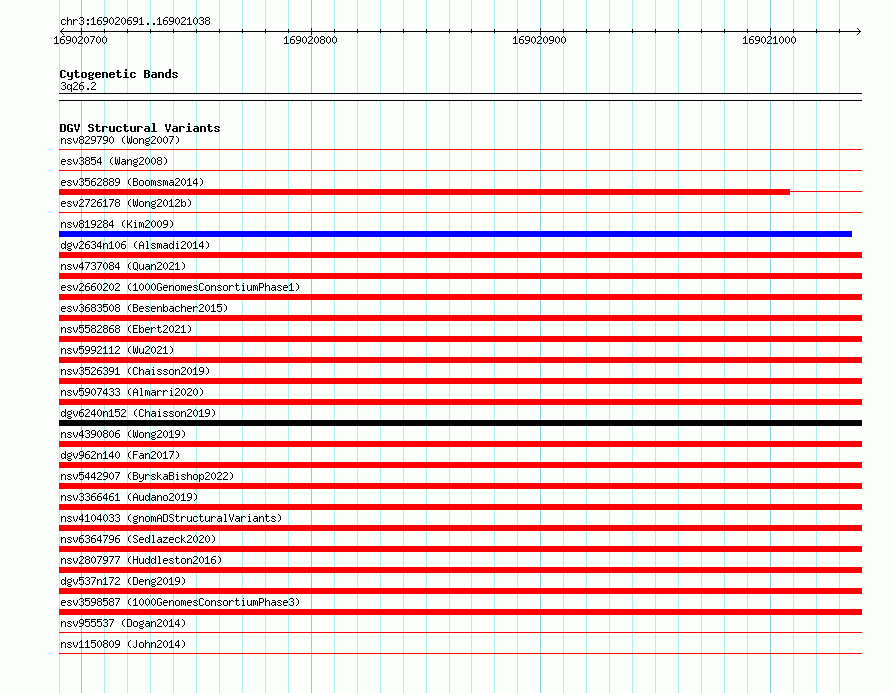The width and height of the screenshot is (890, 693).
Task: Click the red nsv6364796 Sedlazeck2020 bar
Action: pos(460,549)
